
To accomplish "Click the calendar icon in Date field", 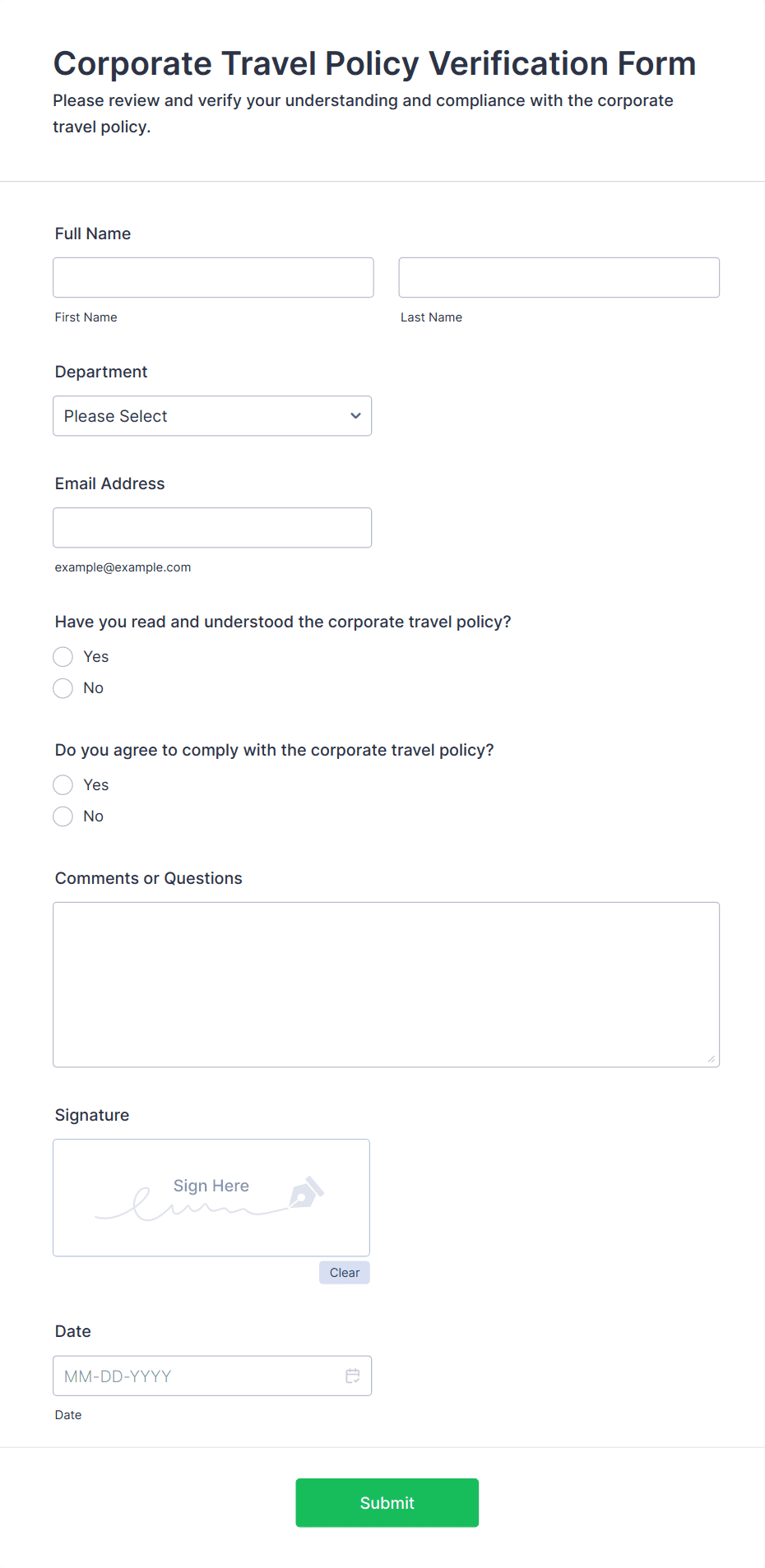I will [x=353, y=1376].
